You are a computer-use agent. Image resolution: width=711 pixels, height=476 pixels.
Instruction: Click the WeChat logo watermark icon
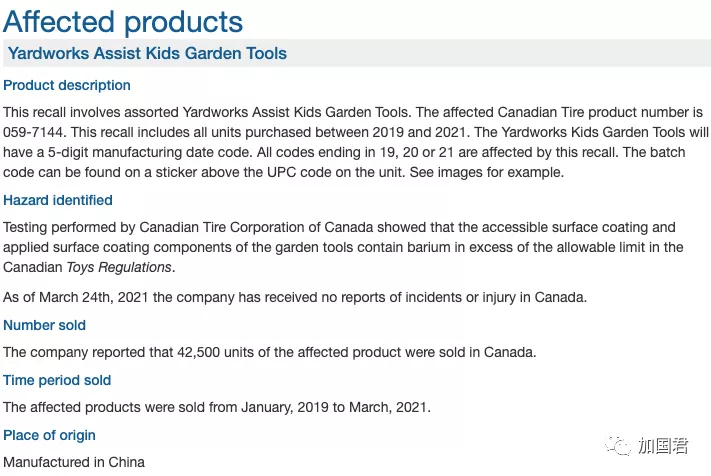pos(618,446)
